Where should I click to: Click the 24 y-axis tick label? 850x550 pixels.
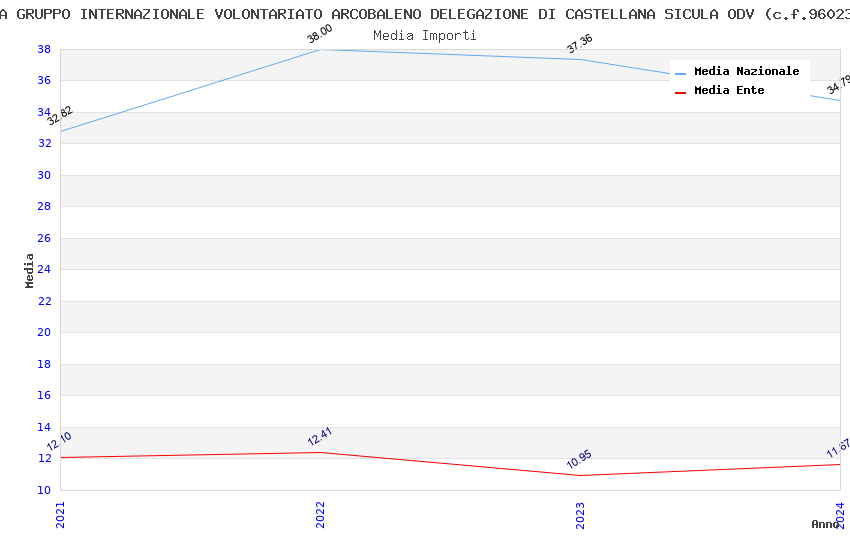click(x=44, y=269)
